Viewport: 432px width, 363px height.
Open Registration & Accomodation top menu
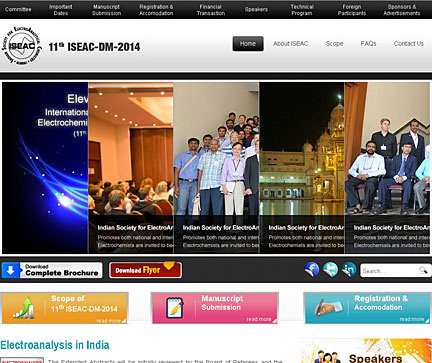pos(156,10)
